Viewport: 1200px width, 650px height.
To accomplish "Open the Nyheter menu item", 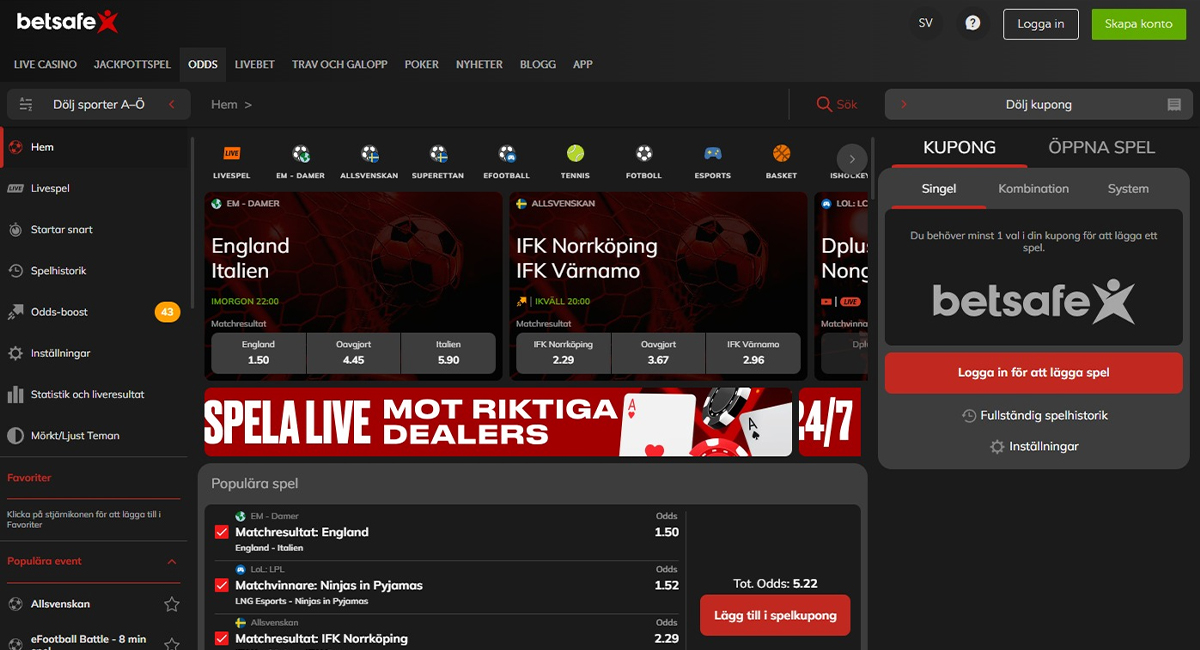I will point(479,64).
